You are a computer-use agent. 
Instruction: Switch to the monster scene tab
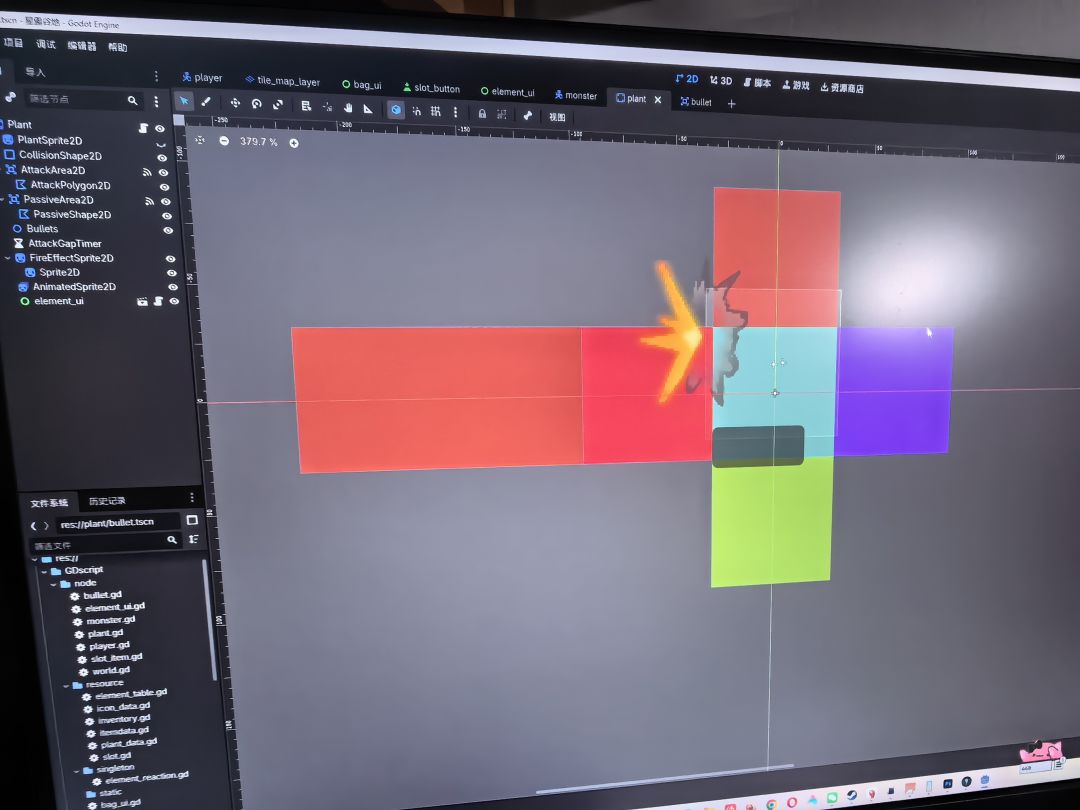[576, 96]
